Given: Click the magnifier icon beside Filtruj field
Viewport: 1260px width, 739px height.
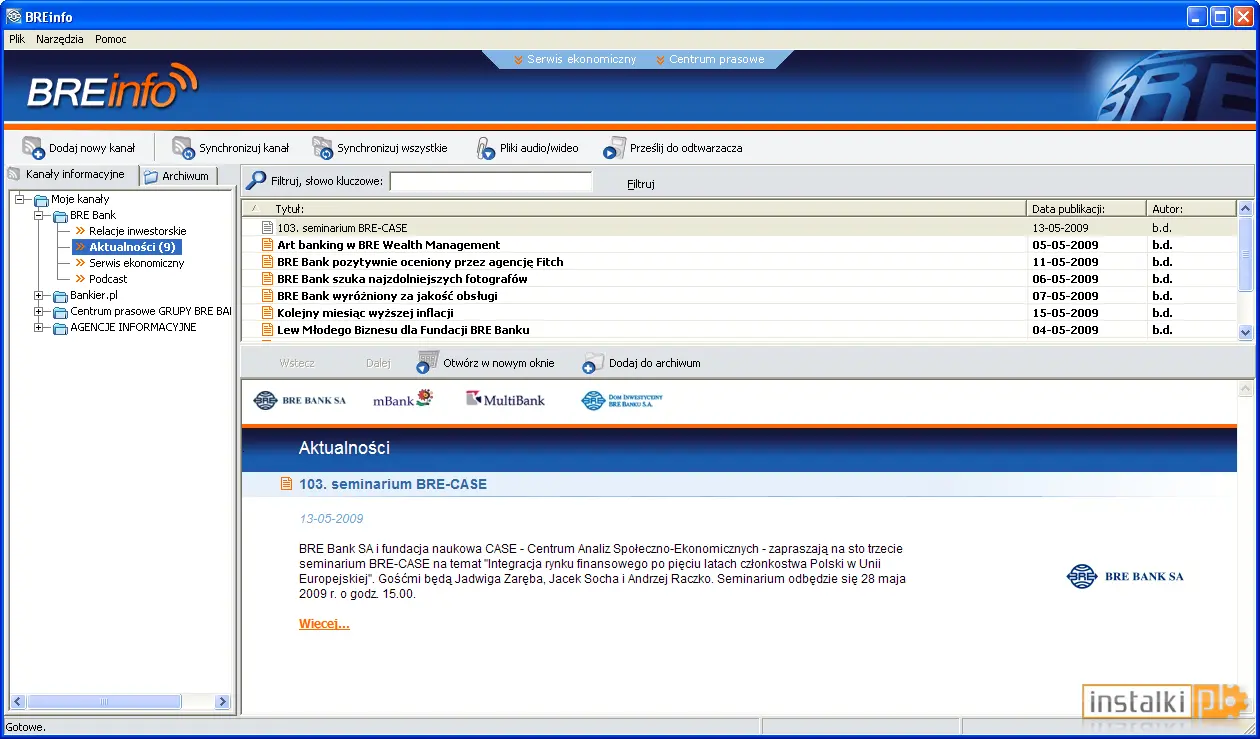Looking at the screenshot, I should 256,181.
